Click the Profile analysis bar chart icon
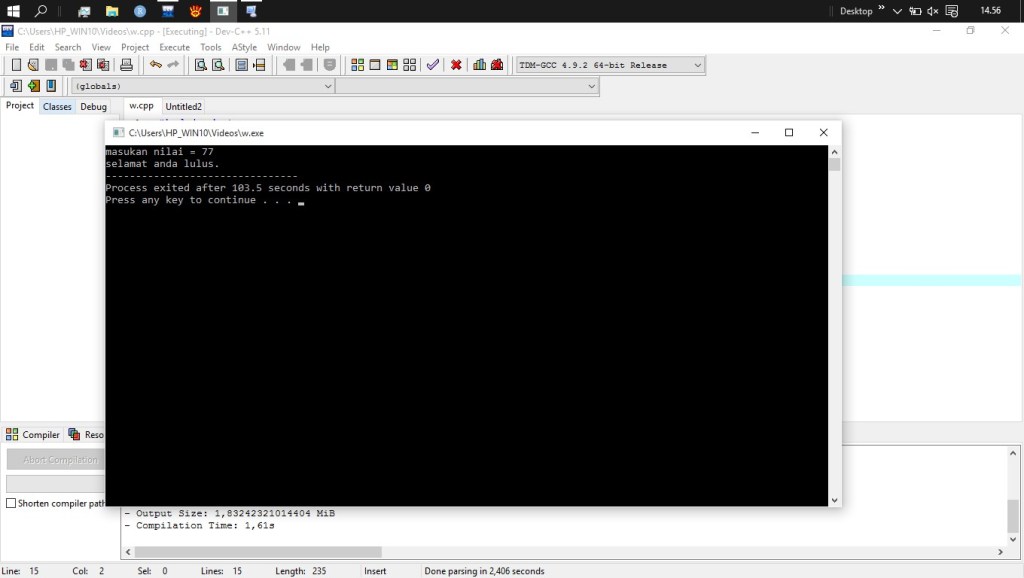 coord(479,65)
